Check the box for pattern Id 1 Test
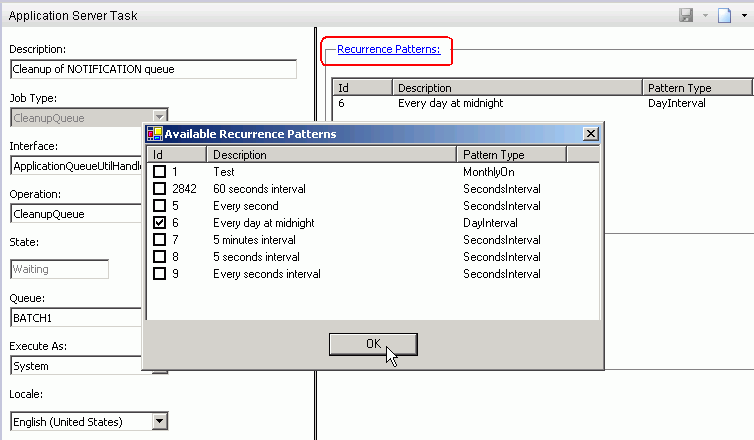 [x=159, y=172]
